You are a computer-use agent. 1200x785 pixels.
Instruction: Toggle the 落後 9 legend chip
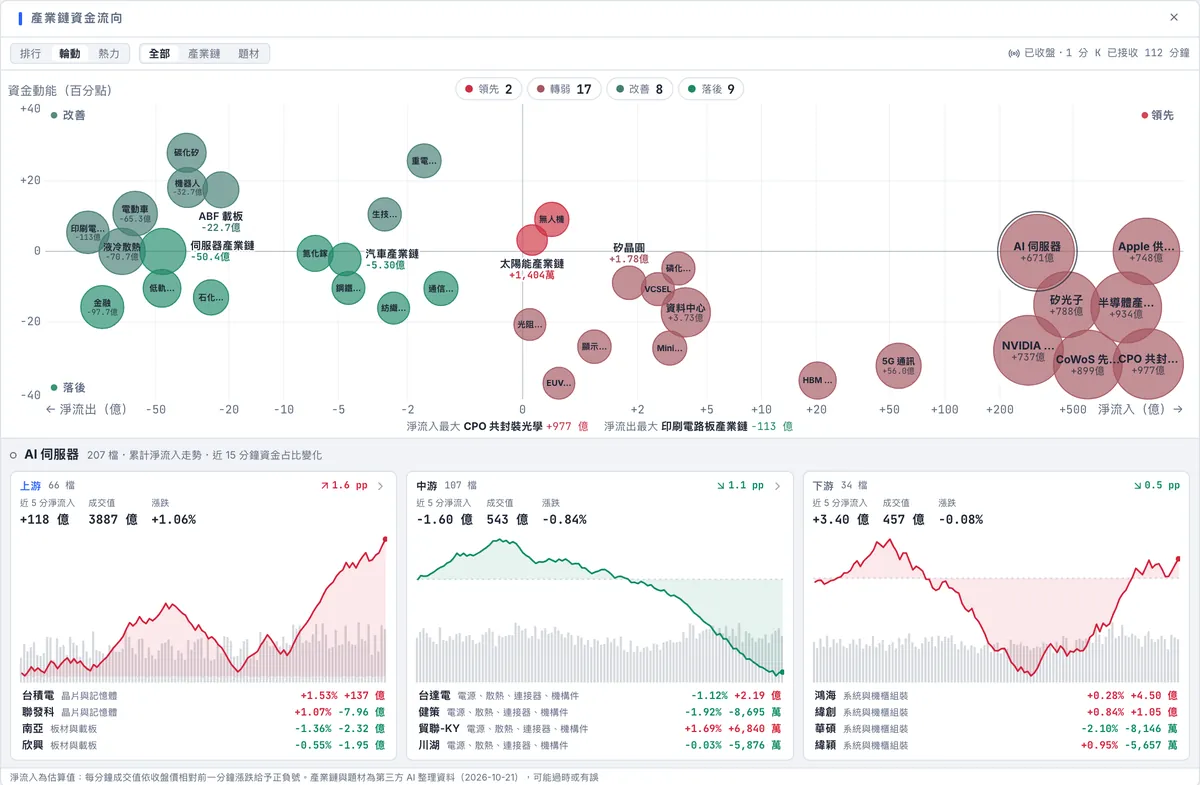(x=711, y=89)
